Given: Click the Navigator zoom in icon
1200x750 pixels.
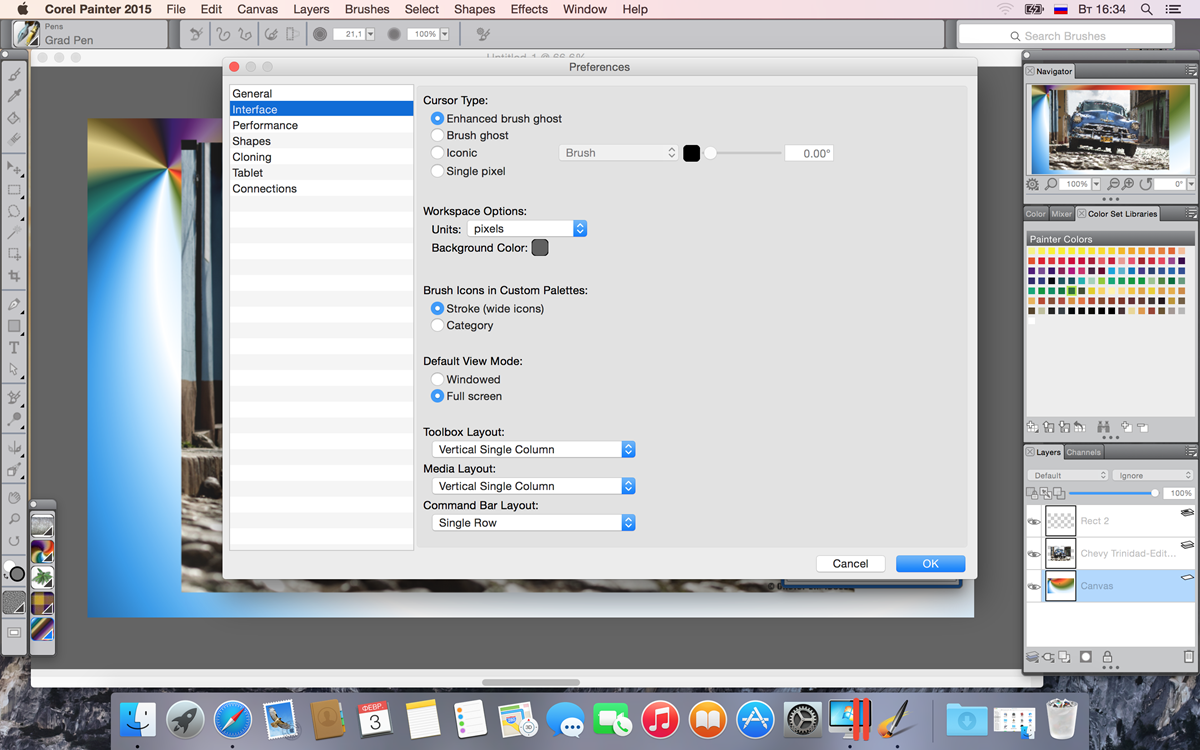Looking at the screenshot, I should pyautogui.click(x=1128, y=184).
